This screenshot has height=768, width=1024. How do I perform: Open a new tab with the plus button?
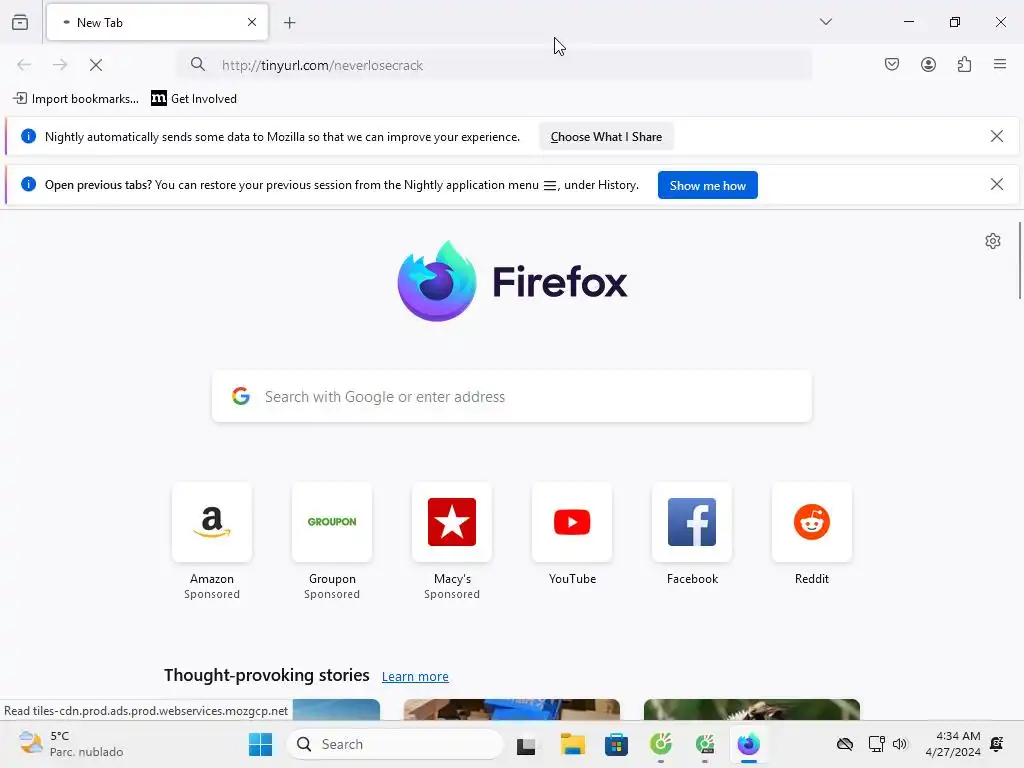[x=290, y=23]
